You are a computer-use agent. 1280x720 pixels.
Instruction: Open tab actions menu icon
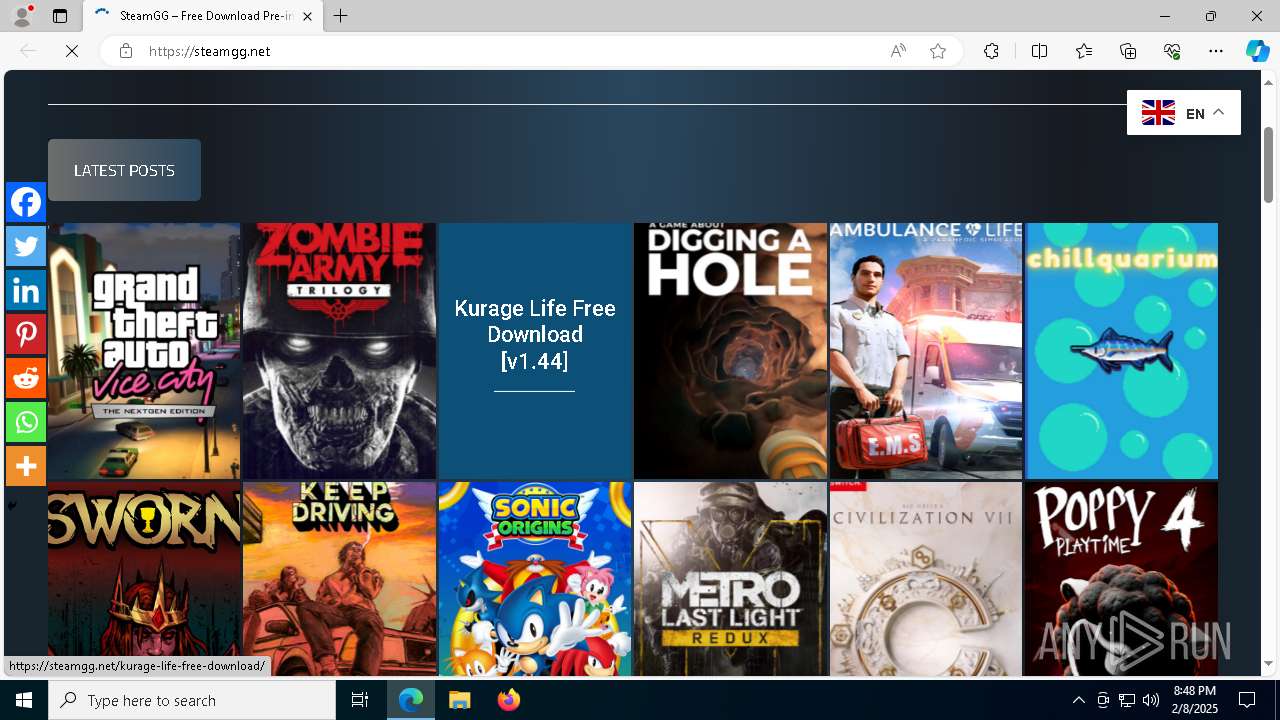pos(60,16)
